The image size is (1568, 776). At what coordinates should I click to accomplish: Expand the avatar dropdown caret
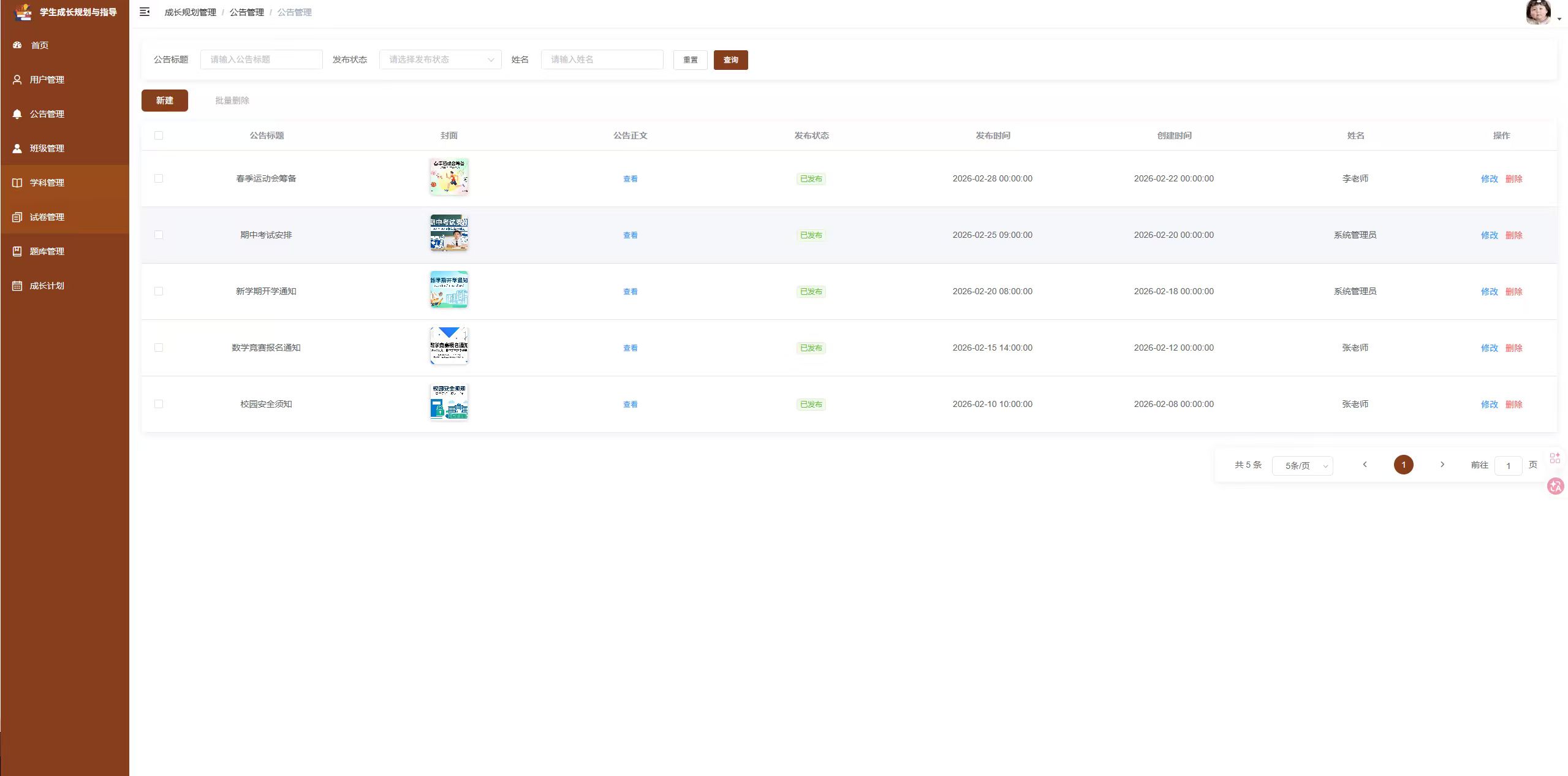pyautogui.click(x=1559, y=20)
